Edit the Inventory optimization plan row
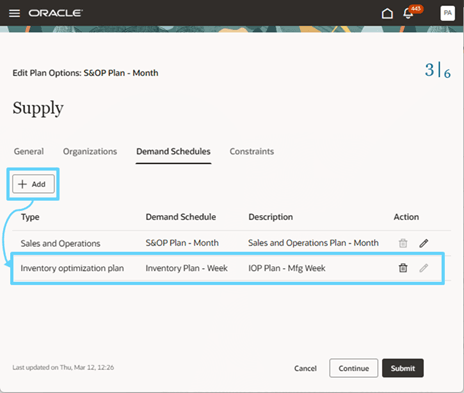 click(424, 268)
